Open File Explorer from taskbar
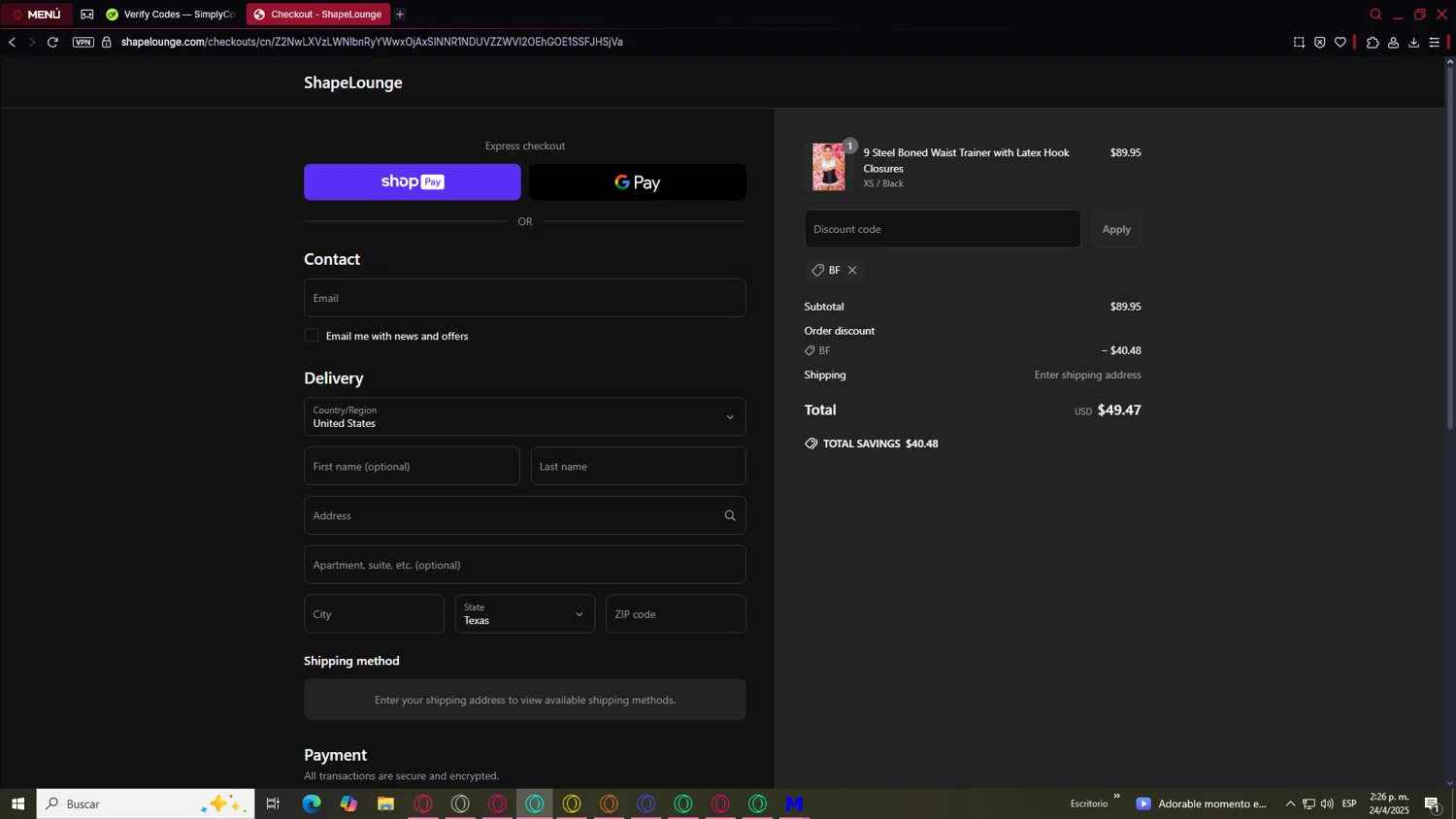The width and height of the screenshot is (1456, 819). tap(386, 803)
